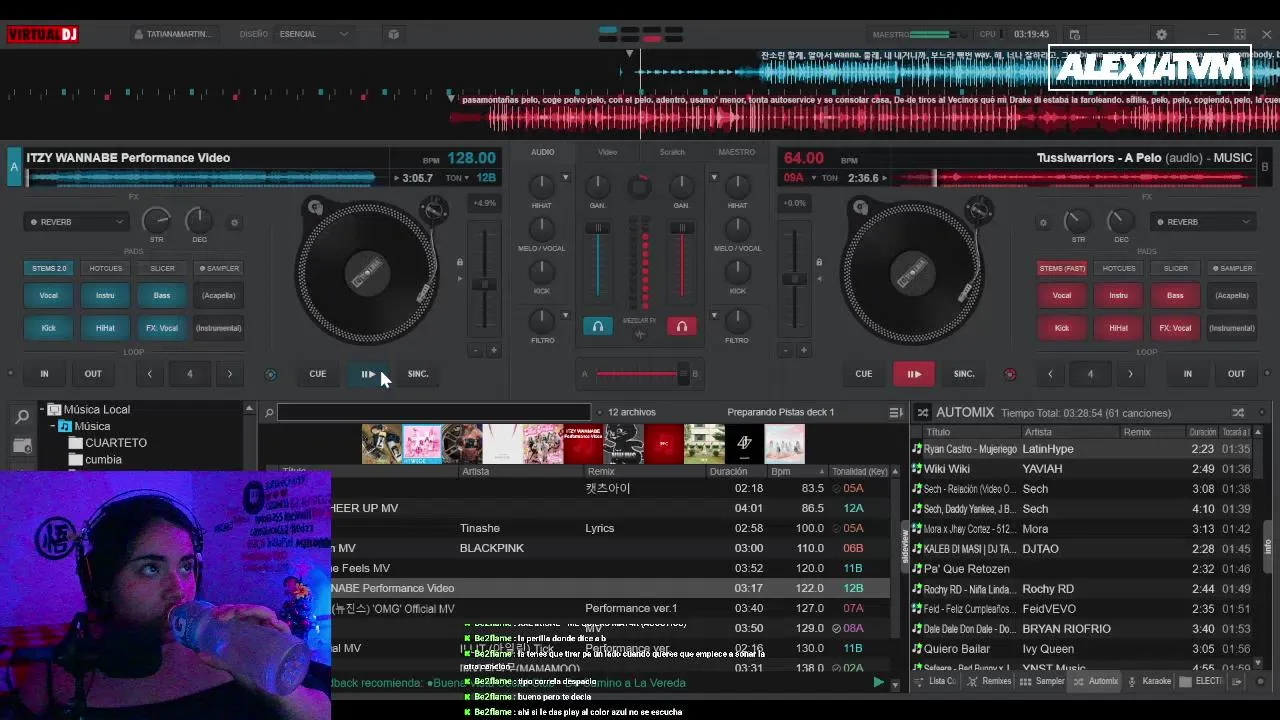Toggle deck A headphone cue button

(x=598, y=326)
